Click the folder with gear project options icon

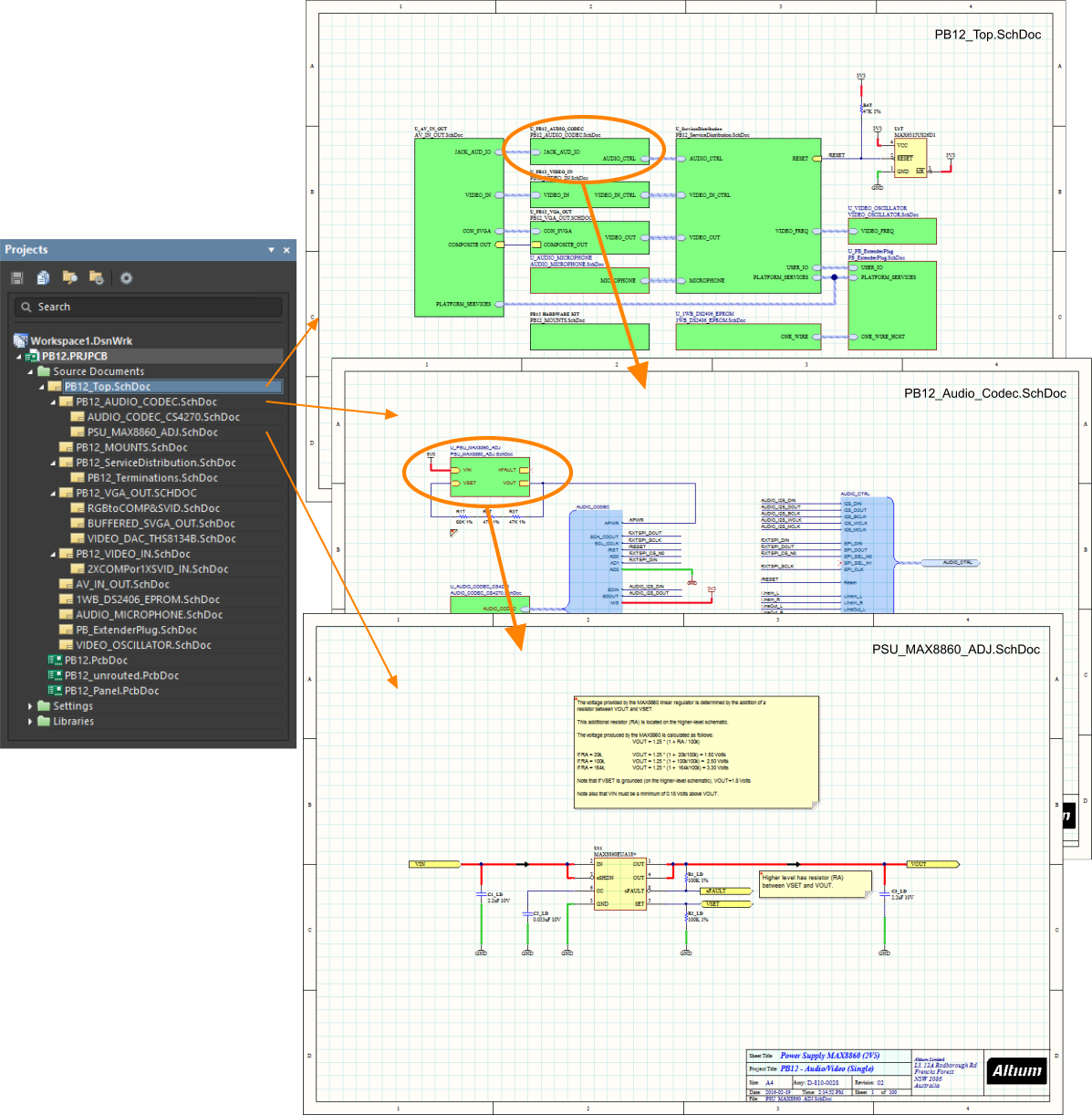coord(96,277)
